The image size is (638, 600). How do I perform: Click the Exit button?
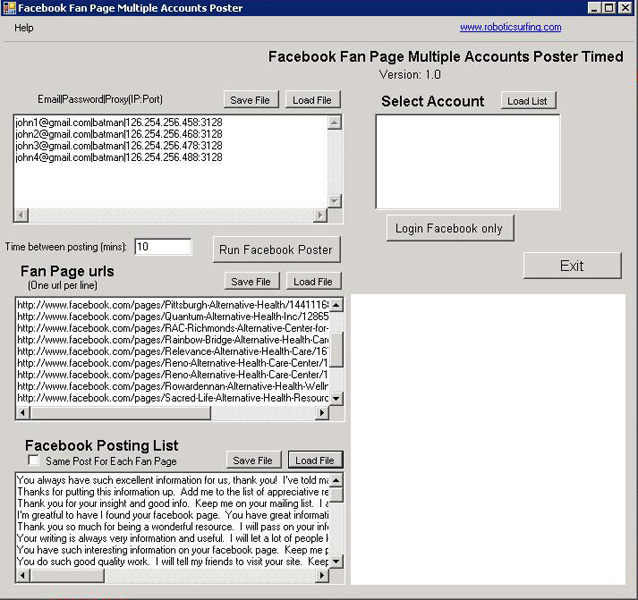tap(572, 266)
